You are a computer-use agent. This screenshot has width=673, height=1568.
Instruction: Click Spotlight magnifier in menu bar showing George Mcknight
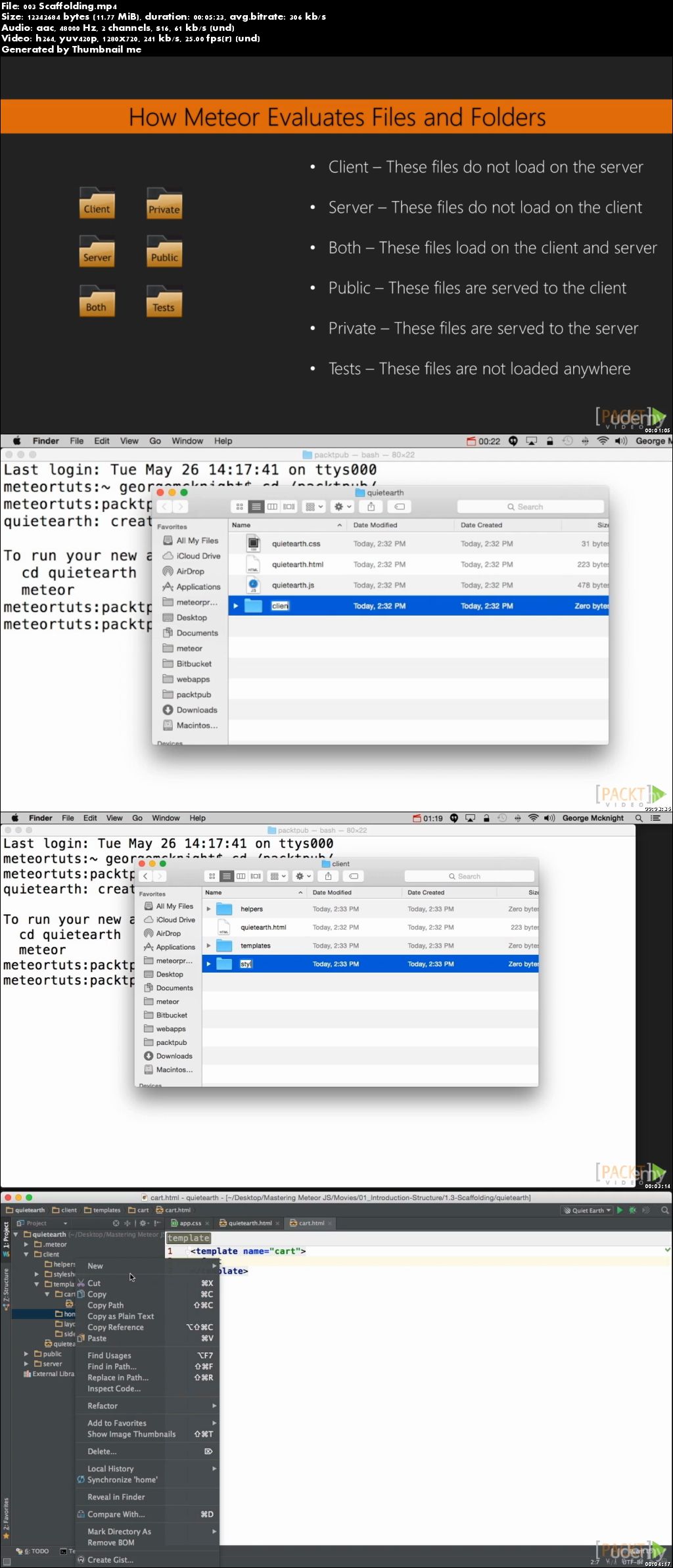point(639,818)
